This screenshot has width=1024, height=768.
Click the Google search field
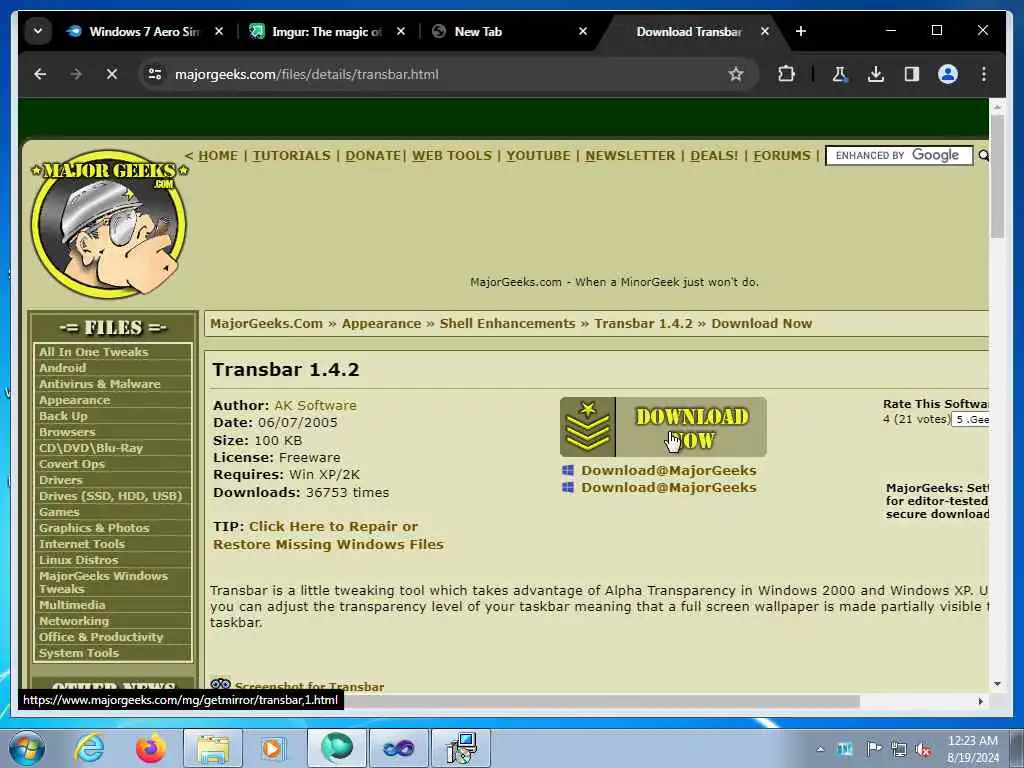click(899, 155)
